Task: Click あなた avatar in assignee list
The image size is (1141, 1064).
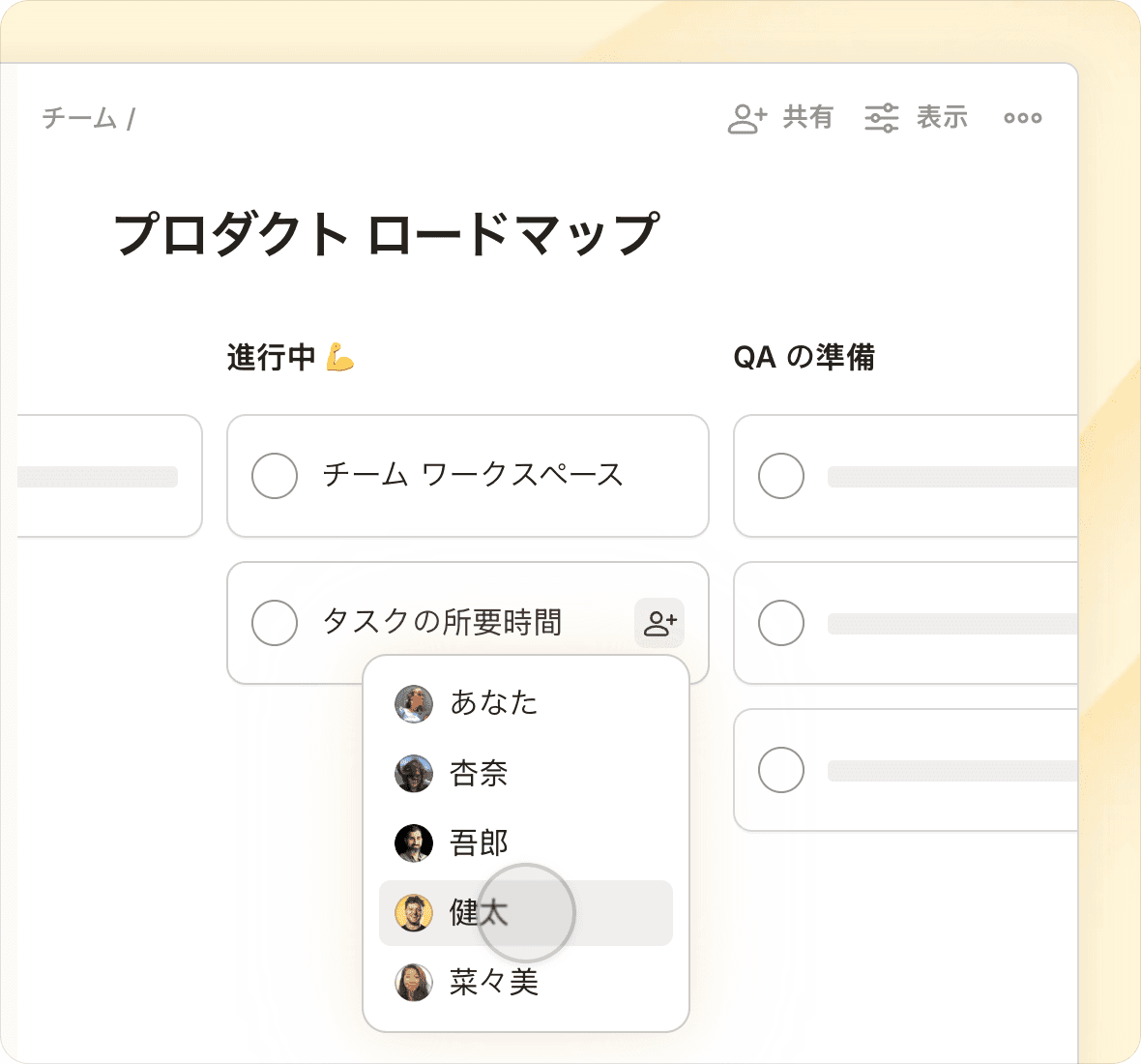Action: [414, 703]
